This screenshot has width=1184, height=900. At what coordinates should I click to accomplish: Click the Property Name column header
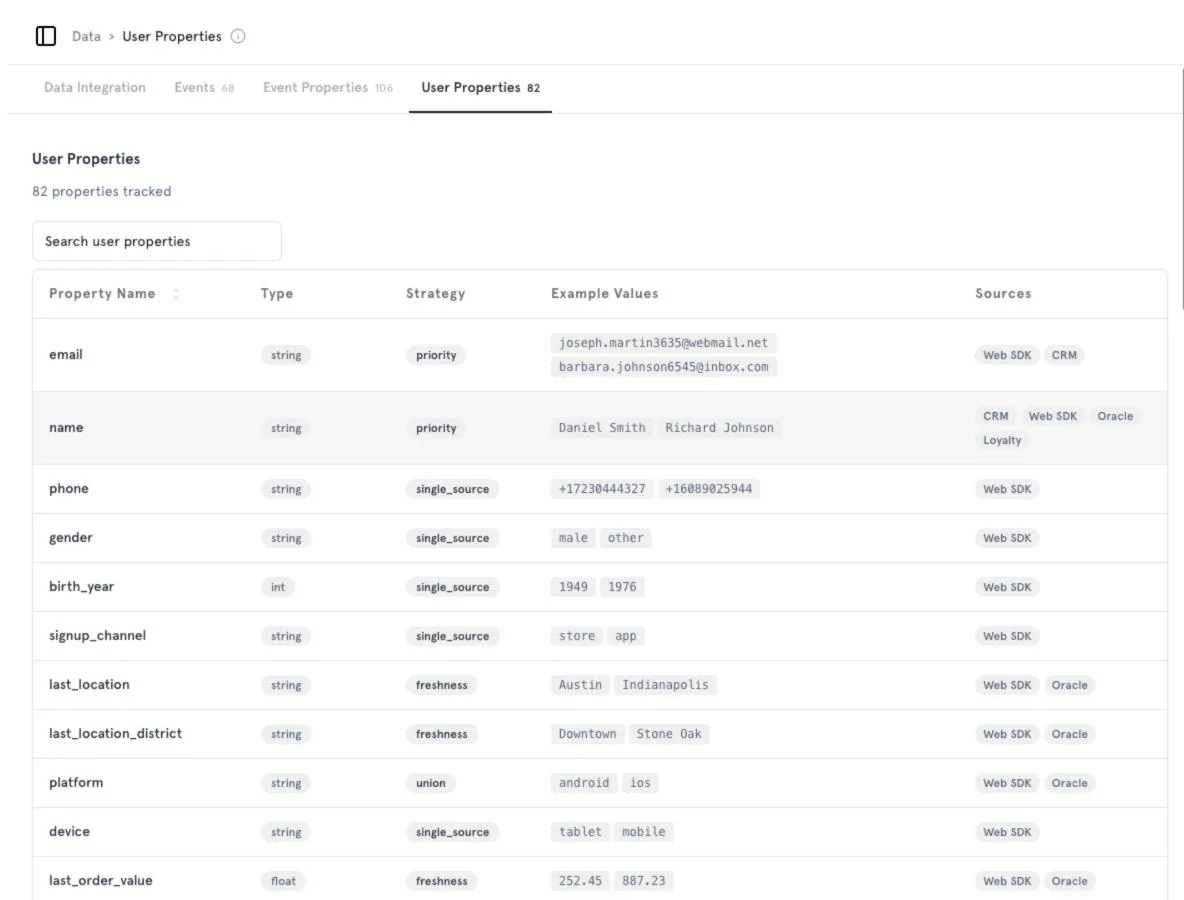click(102, 294)
